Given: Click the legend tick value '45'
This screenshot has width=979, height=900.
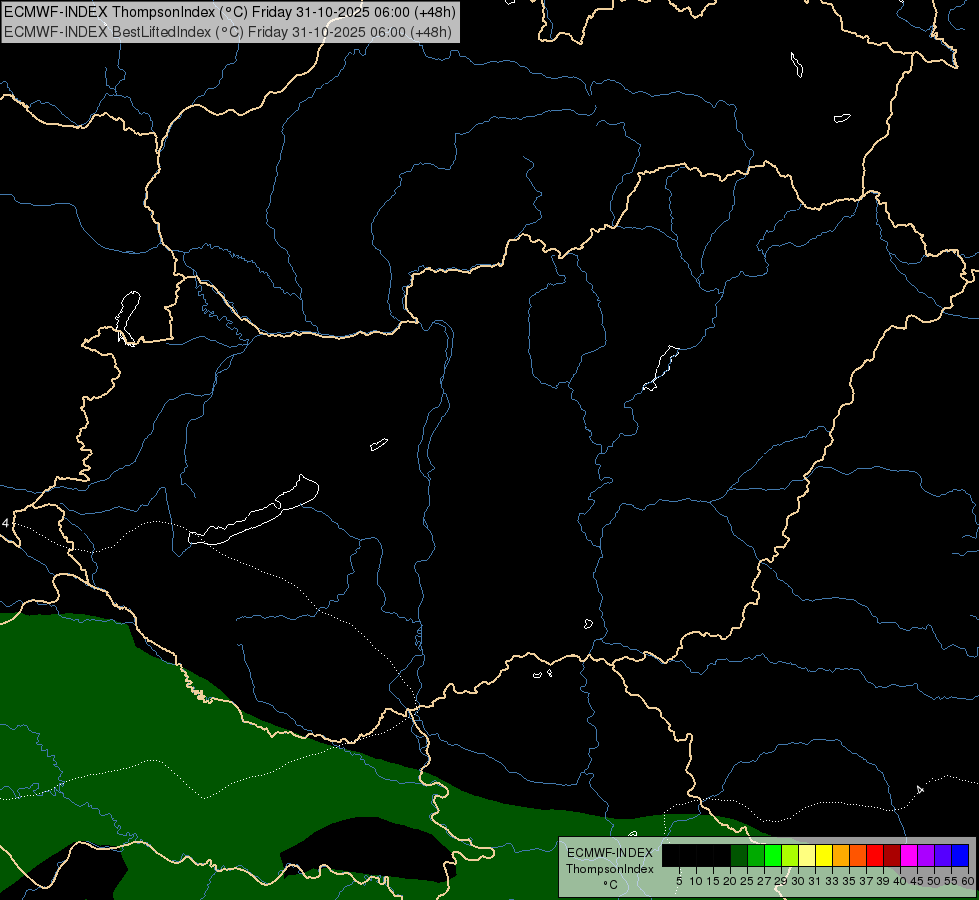Looking at the screenshot, I should tap(917, 881).
